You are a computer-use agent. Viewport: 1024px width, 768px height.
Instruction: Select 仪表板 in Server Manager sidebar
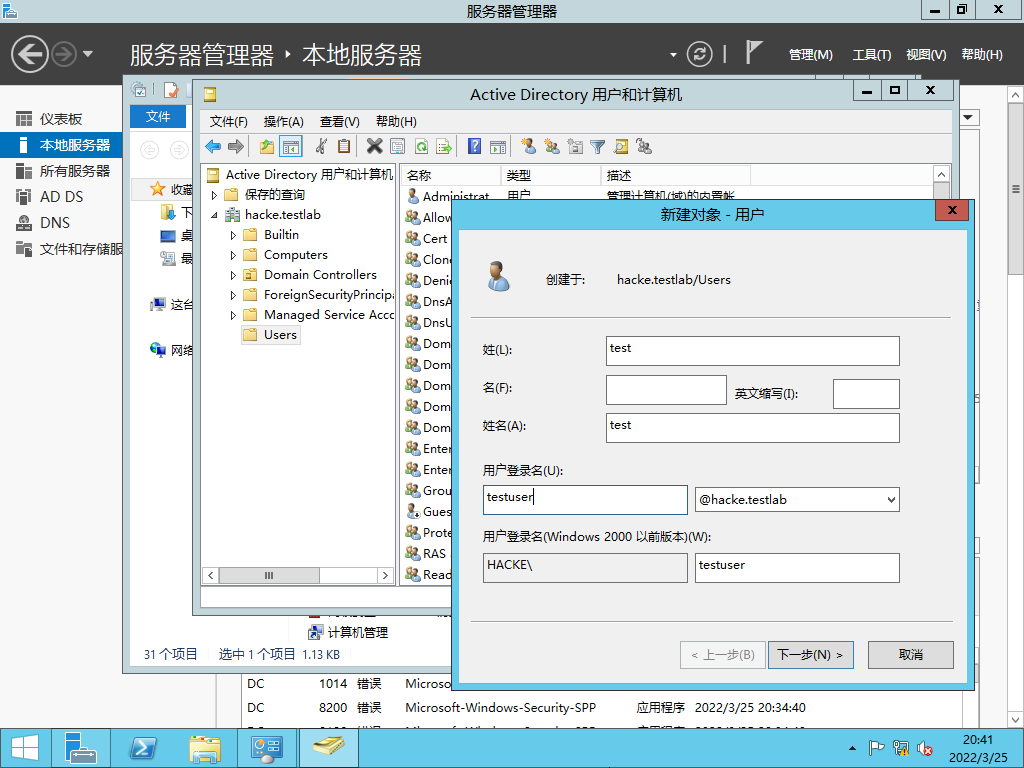[61, 119]
